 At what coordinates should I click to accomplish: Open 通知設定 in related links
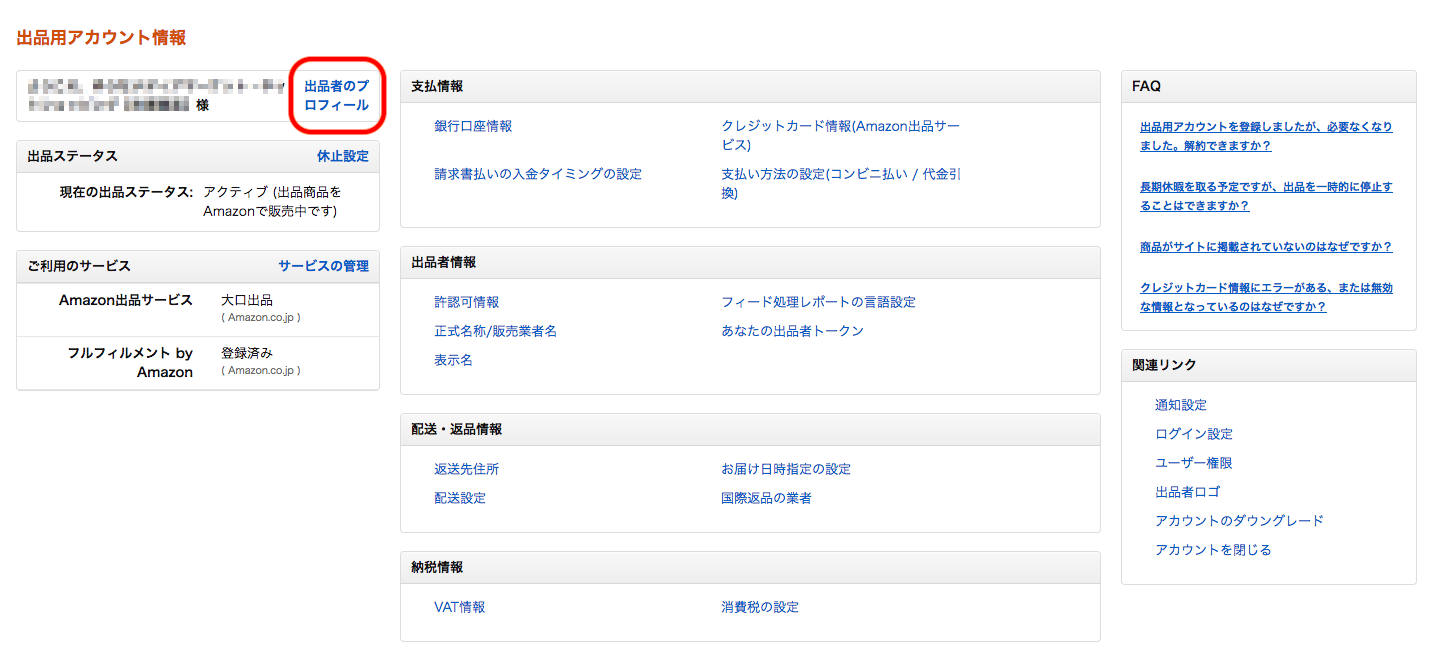pos(1181,405)
